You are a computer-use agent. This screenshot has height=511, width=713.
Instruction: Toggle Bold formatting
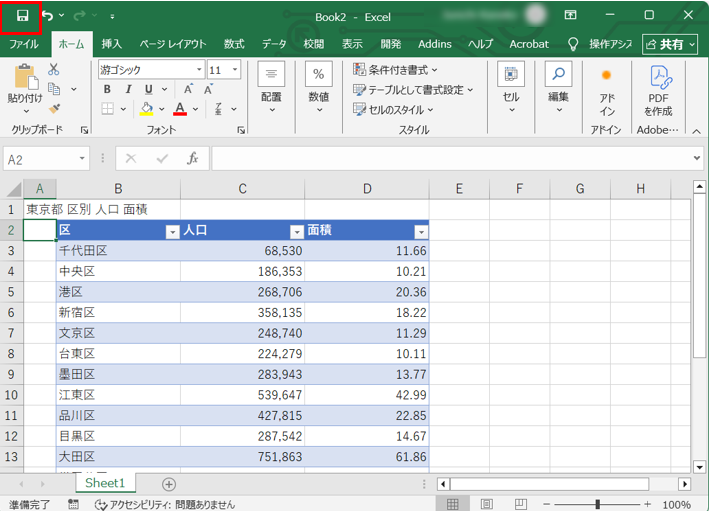point(107,89)
